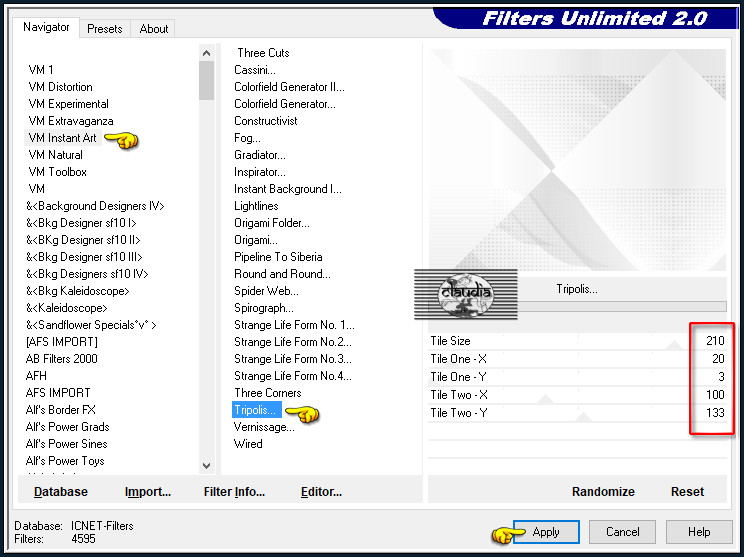Randomize the filter settings

603,492
